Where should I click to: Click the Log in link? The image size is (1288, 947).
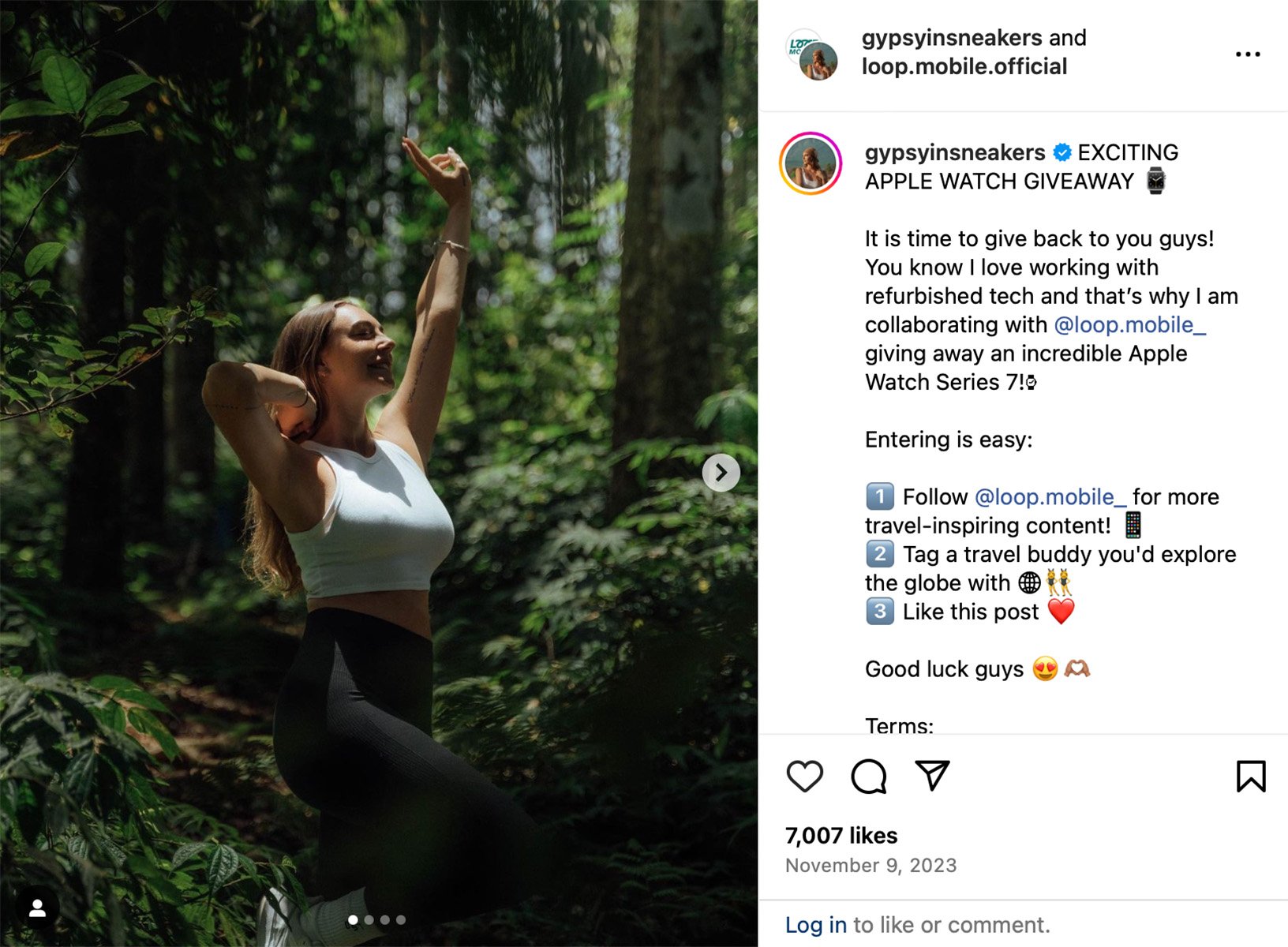(815, 925)
